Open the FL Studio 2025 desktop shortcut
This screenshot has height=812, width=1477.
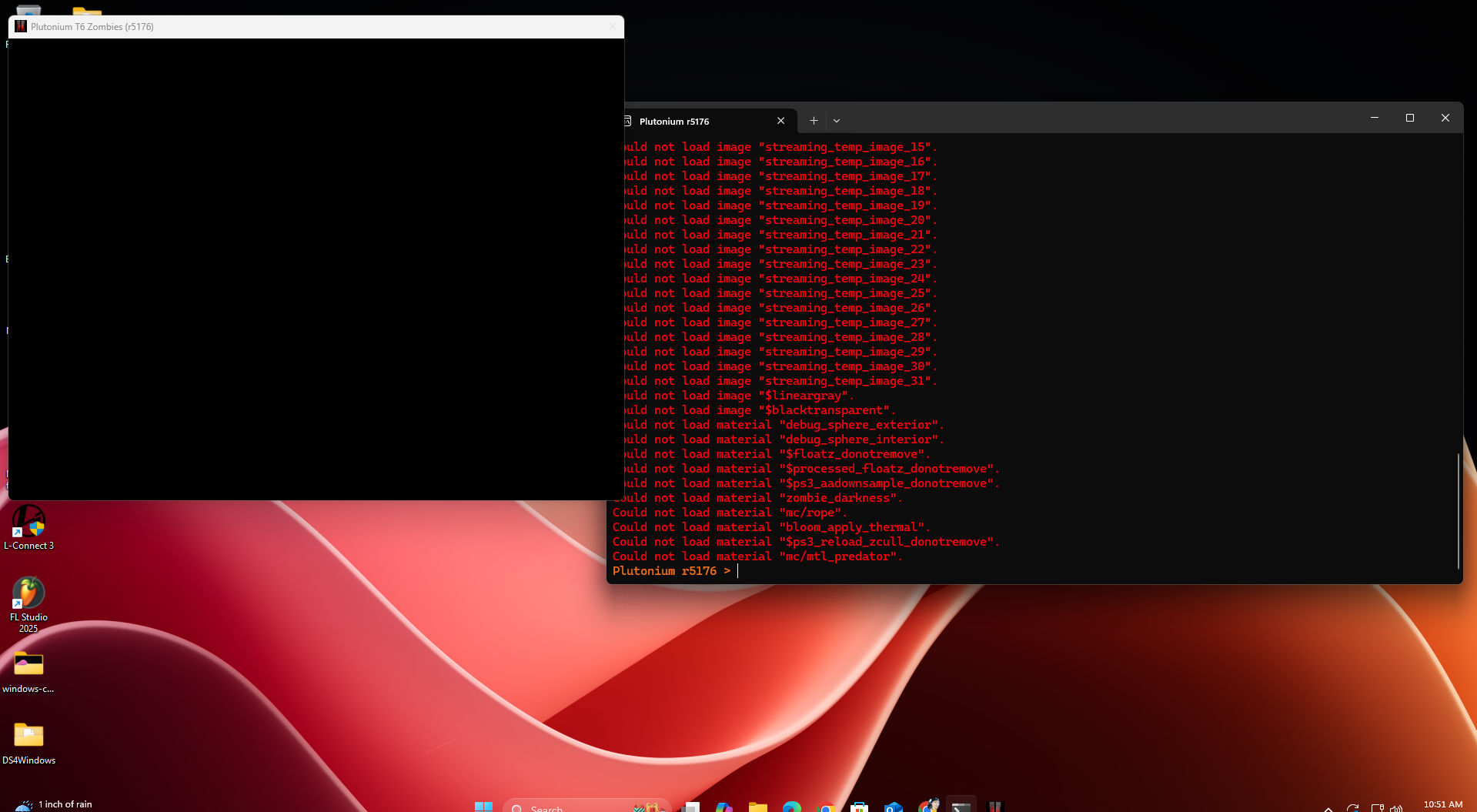28,594
